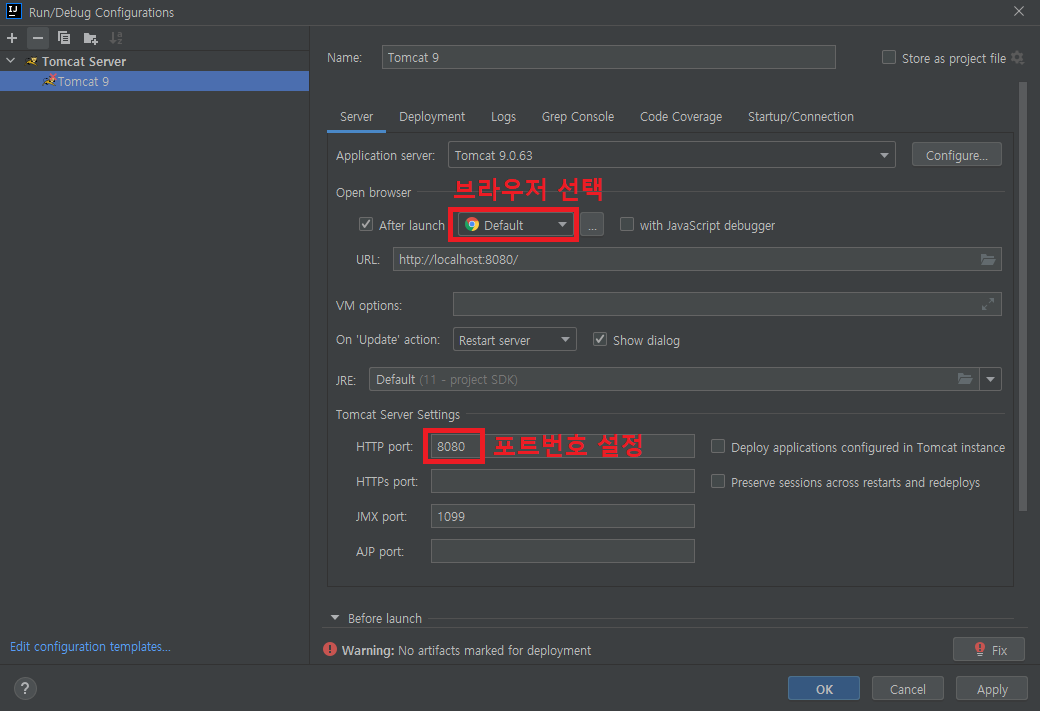The image size is (1040, 711).
Task: Open the Application server dropdown
Action: [671, 155]
